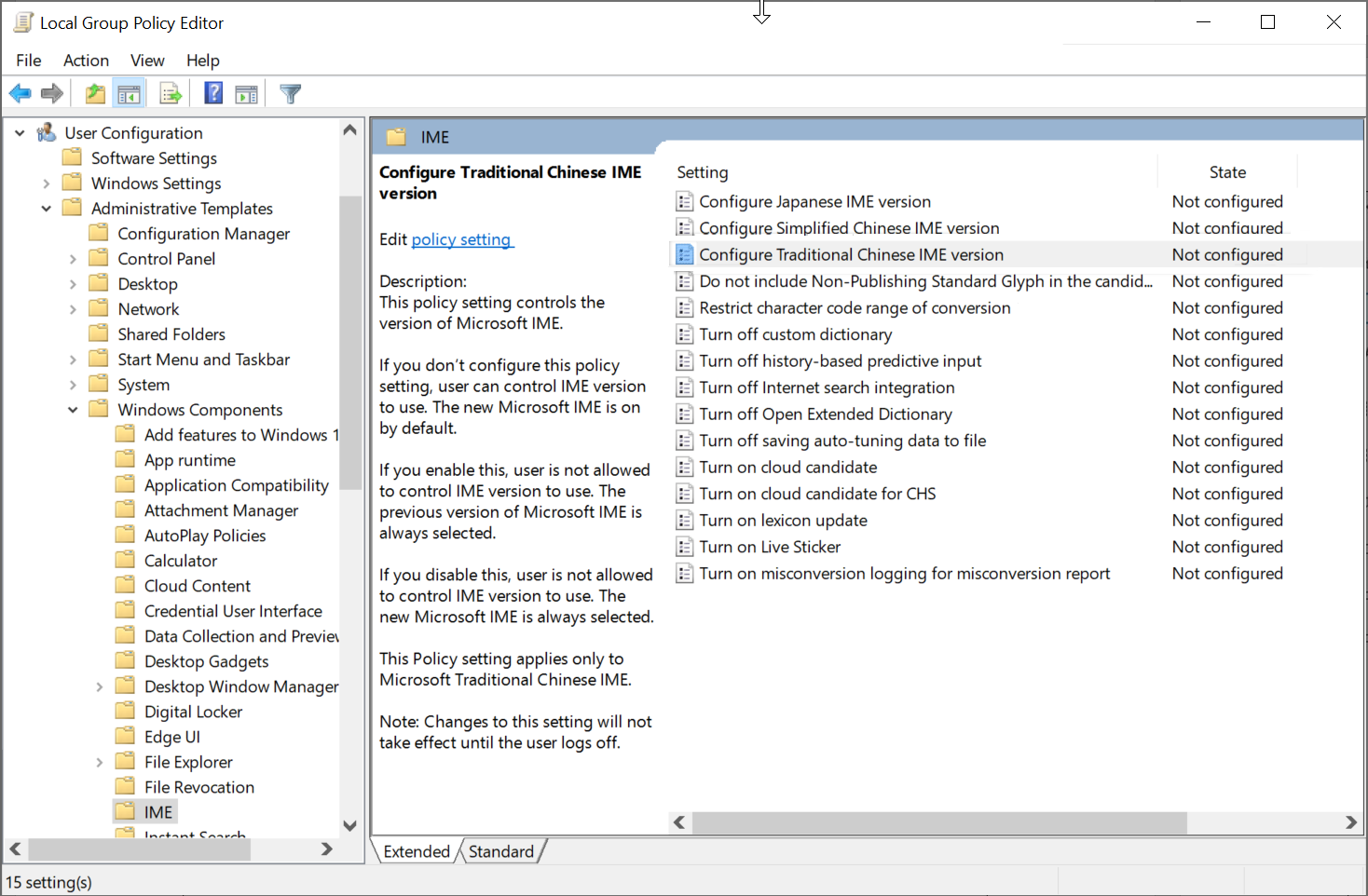
Task: Select the Software Settings tree item
Action: (x=154, y=158)
